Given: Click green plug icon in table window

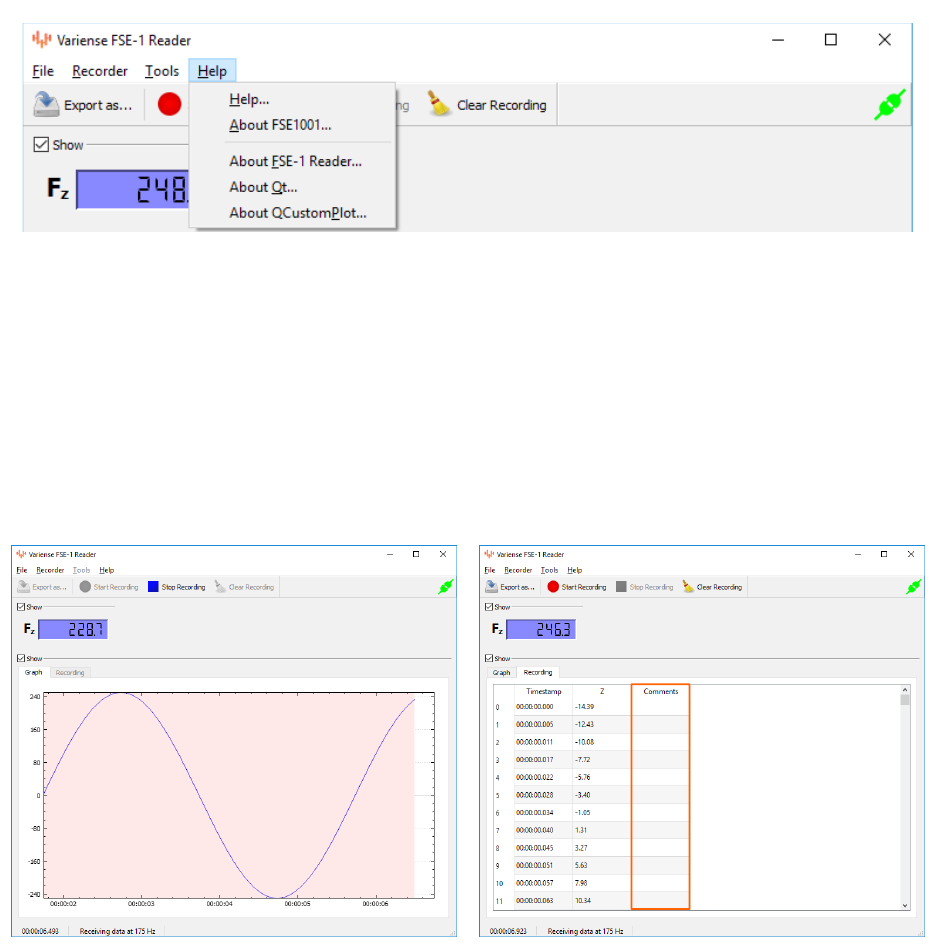Looking at the screenshot, I should 914,586.
